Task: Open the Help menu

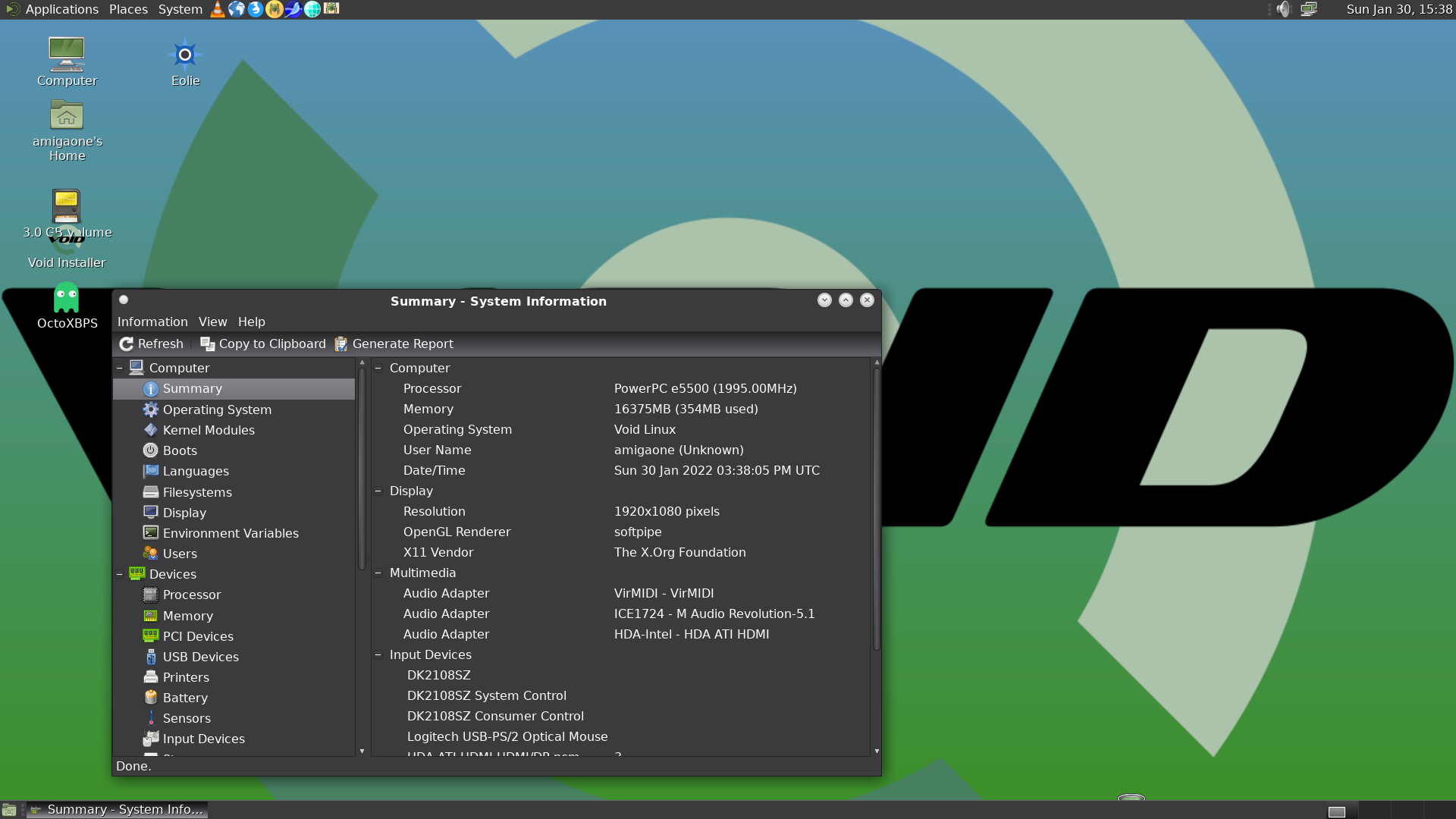Action: click(251, 322)
